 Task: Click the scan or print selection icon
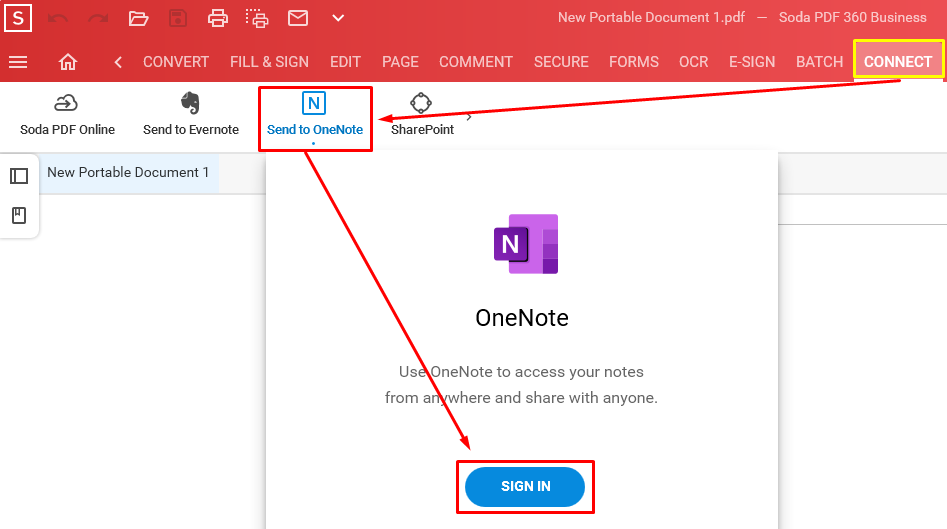click(257, 18)
